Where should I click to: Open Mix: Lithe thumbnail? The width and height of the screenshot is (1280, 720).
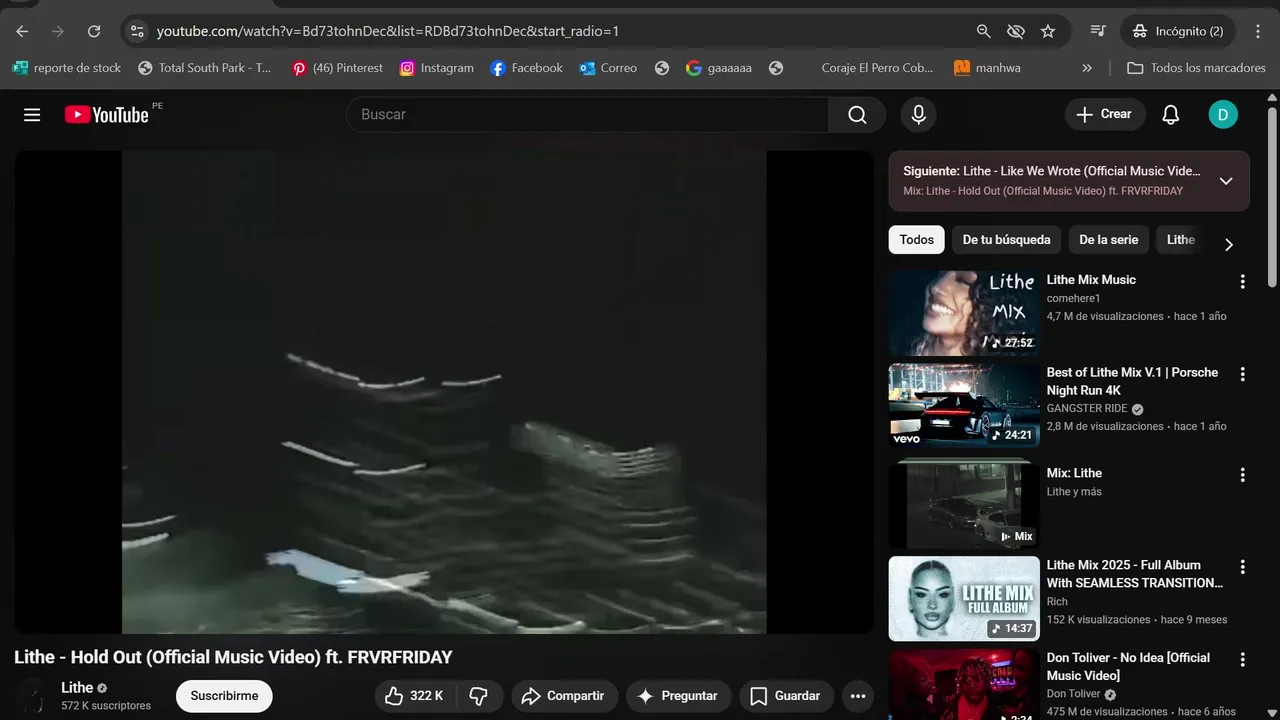pyautogui.click(x=964, y=506)
